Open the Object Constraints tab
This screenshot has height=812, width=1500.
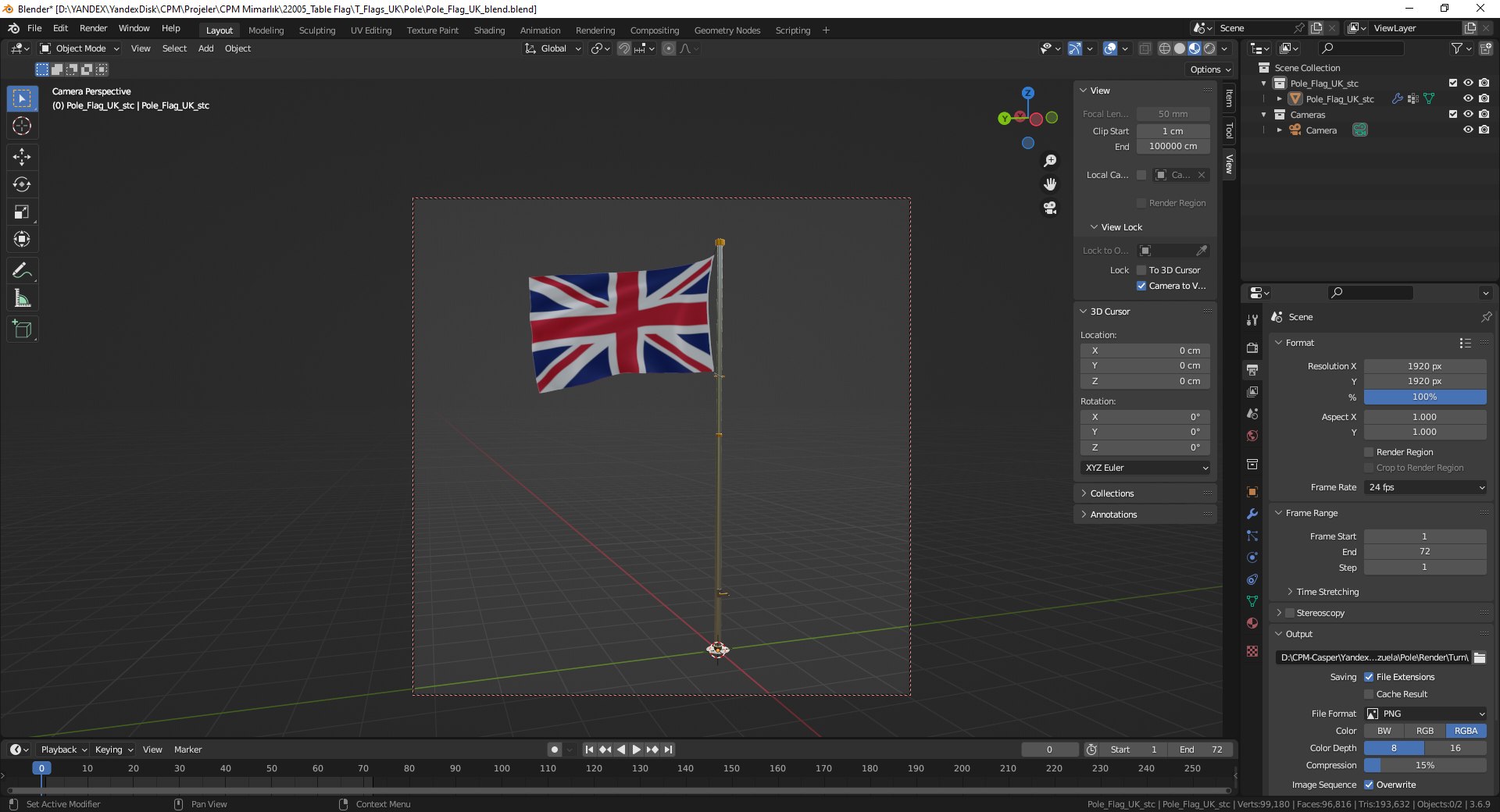(x=1252, y=579)
